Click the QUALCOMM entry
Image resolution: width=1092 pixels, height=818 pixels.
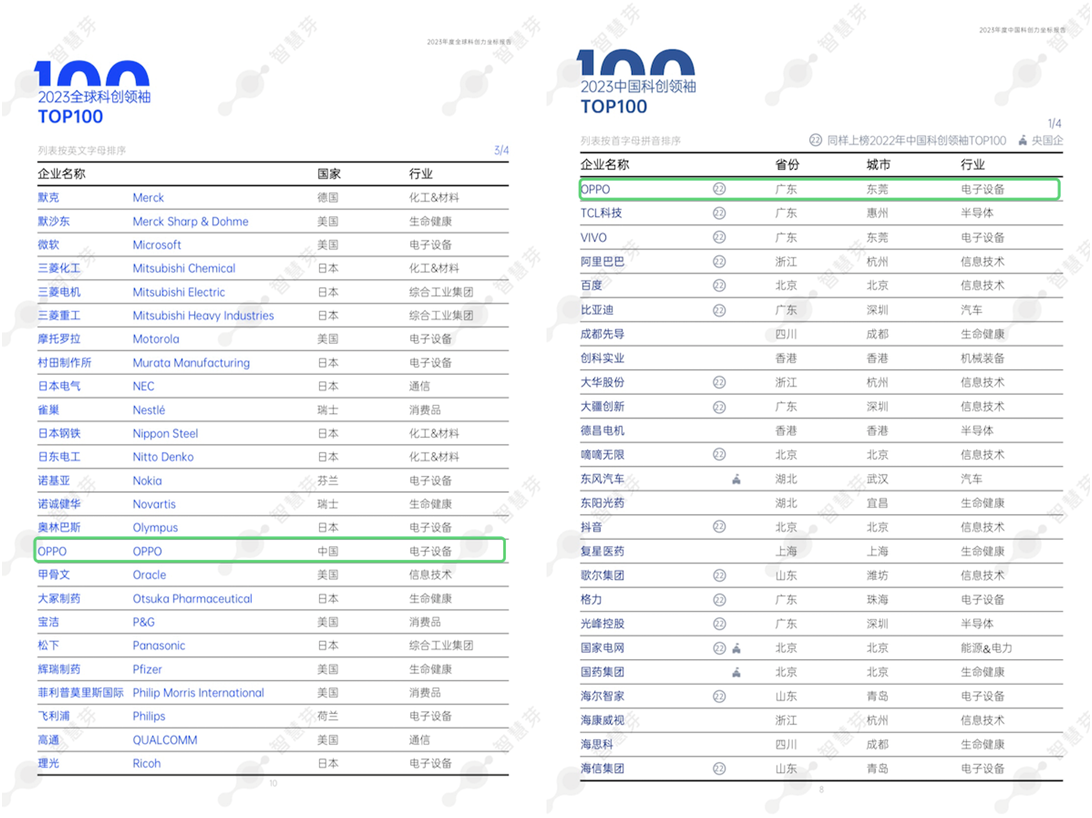165,740
